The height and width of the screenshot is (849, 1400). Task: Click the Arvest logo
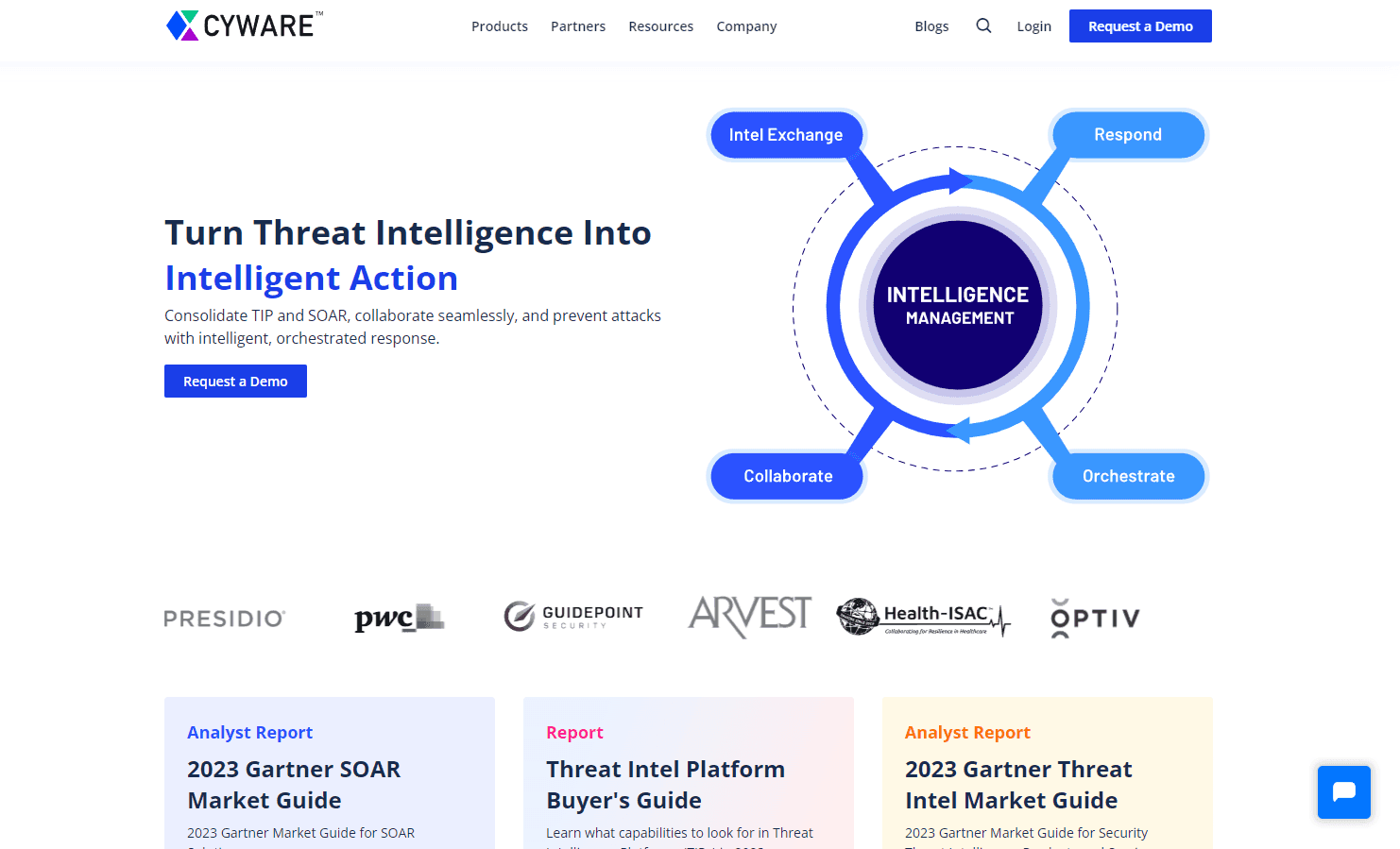click(x=750, y=616)
